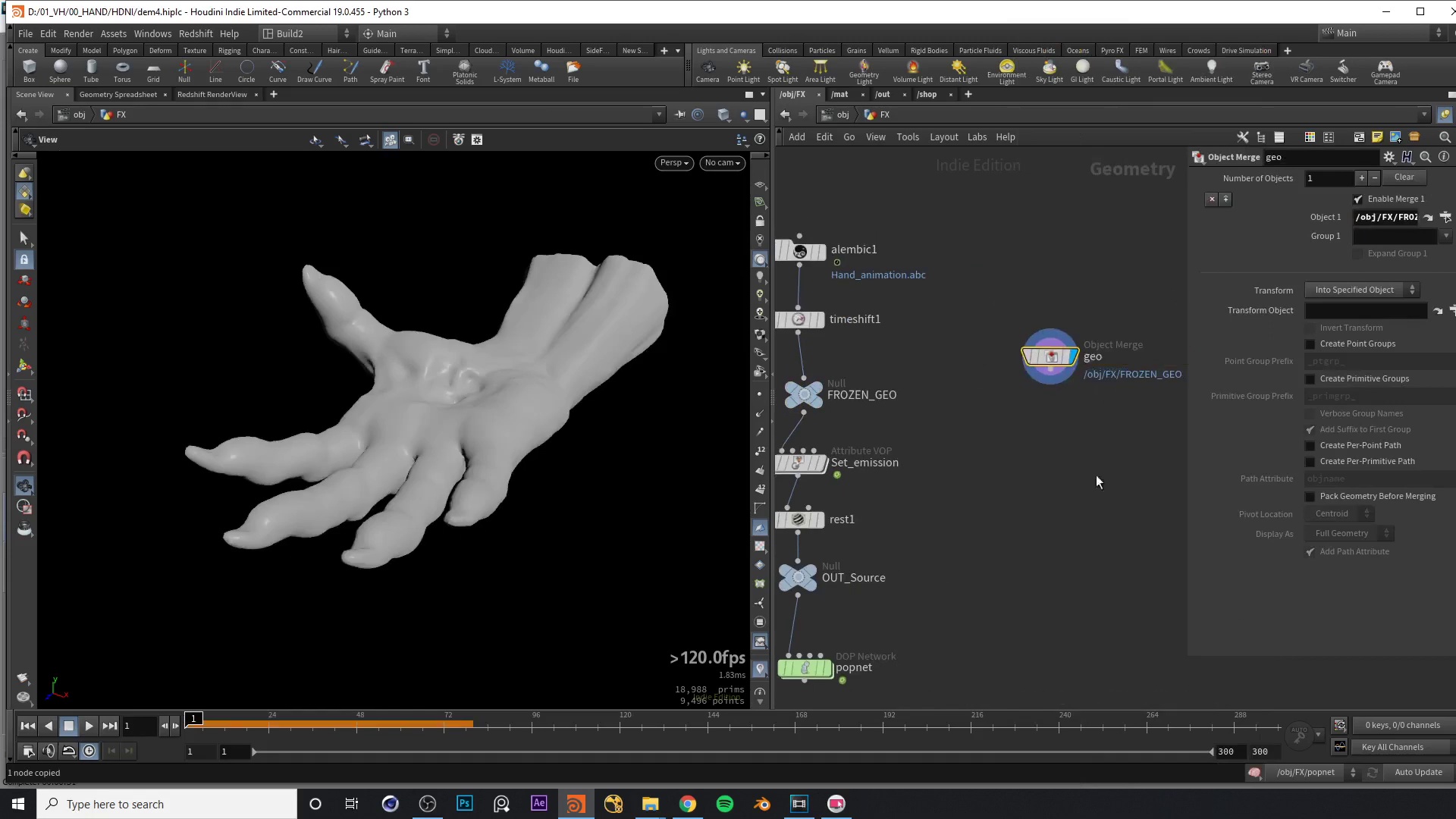Screen dimensions: 1456x819
Task: Enable Create Primitive Groups checkbox
Action: 1310,379
